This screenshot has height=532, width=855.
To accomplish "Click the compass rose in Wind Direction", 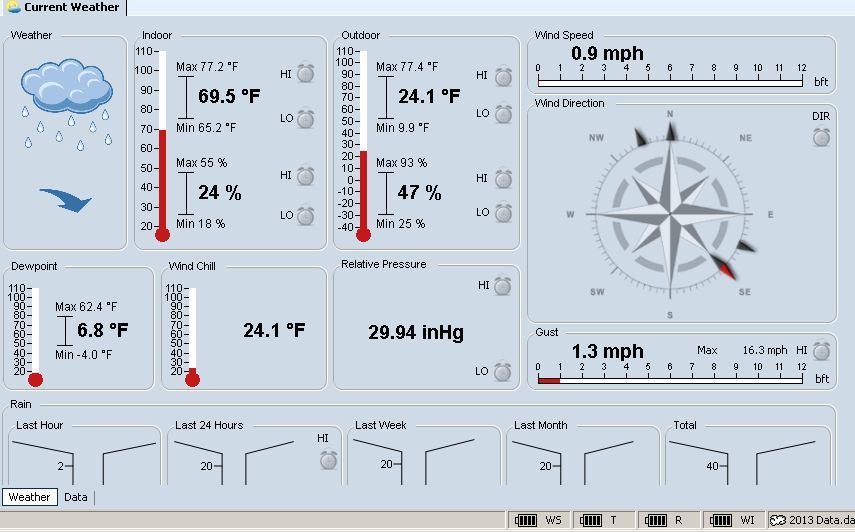I will tap(670, 214).
